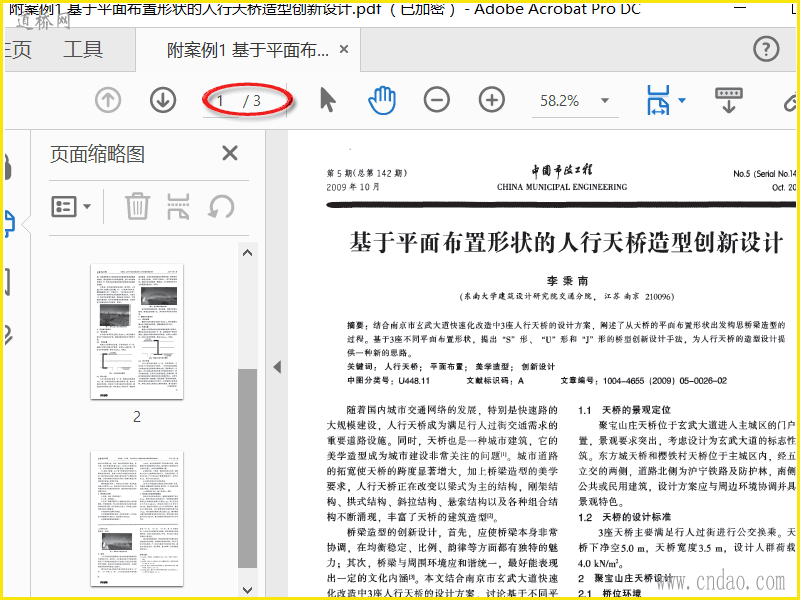Click thumbnail panel scroll down arrow
This screenshot has width=800, height=600.
[x=247, y=590]
